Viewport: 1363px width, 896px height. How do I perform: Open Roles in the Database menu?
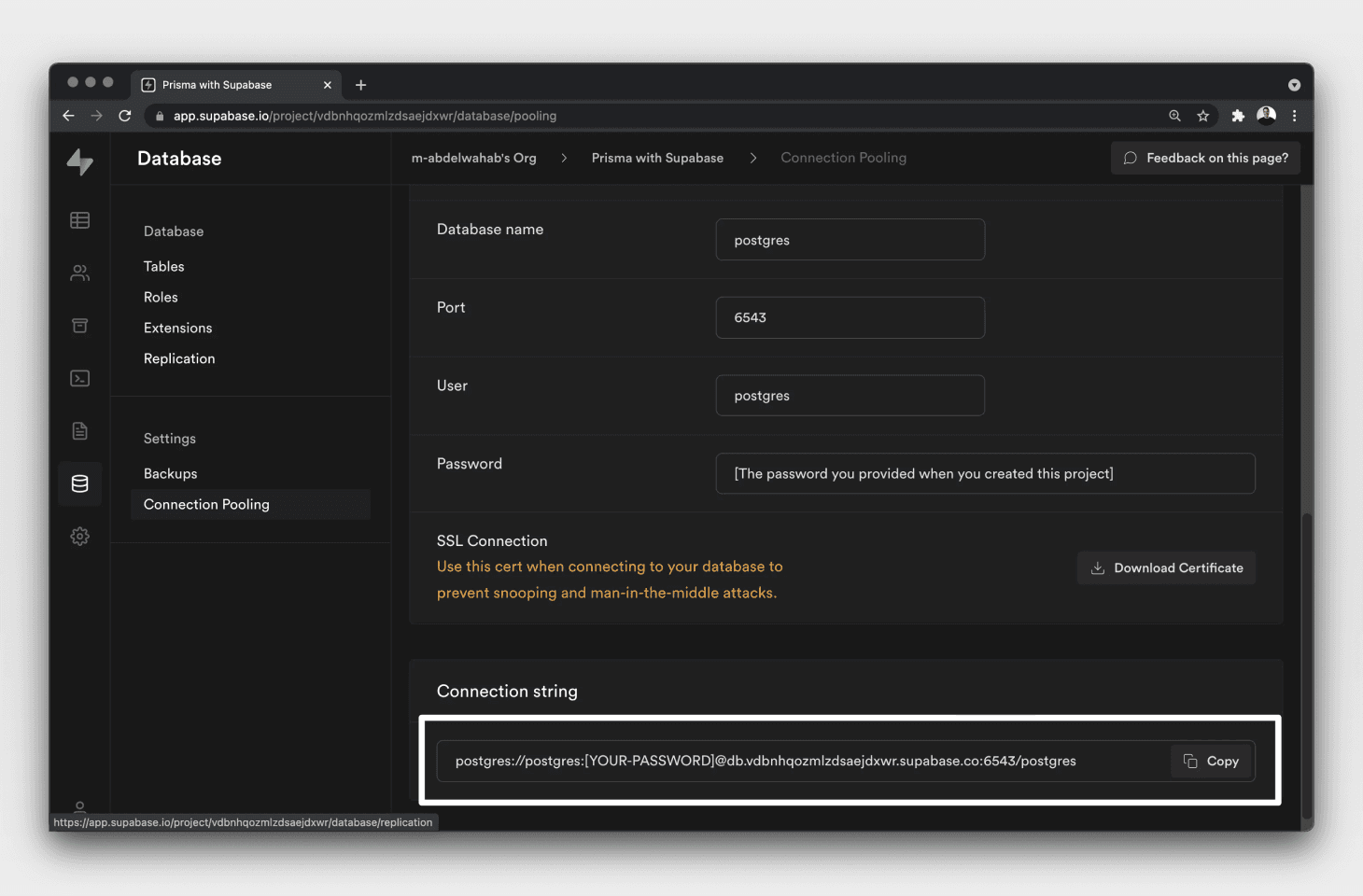pyautogui.click(x=161, y=297)
